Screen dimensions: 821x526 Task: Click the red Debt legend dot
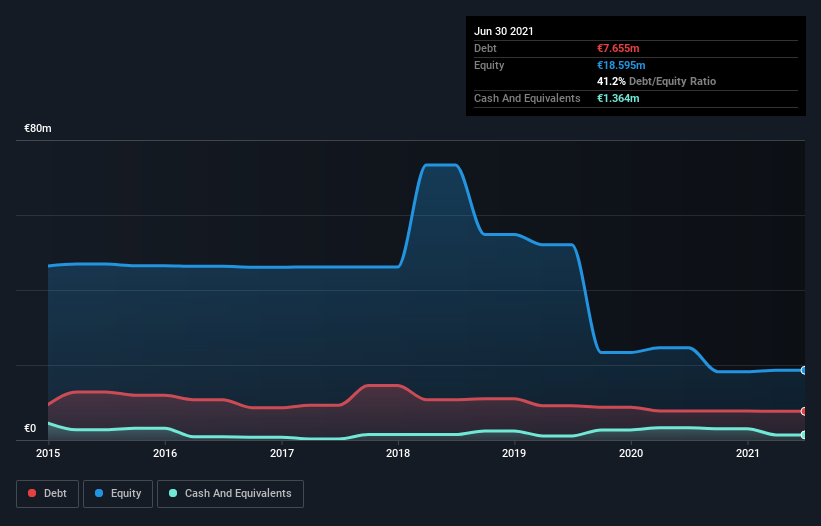32,493
